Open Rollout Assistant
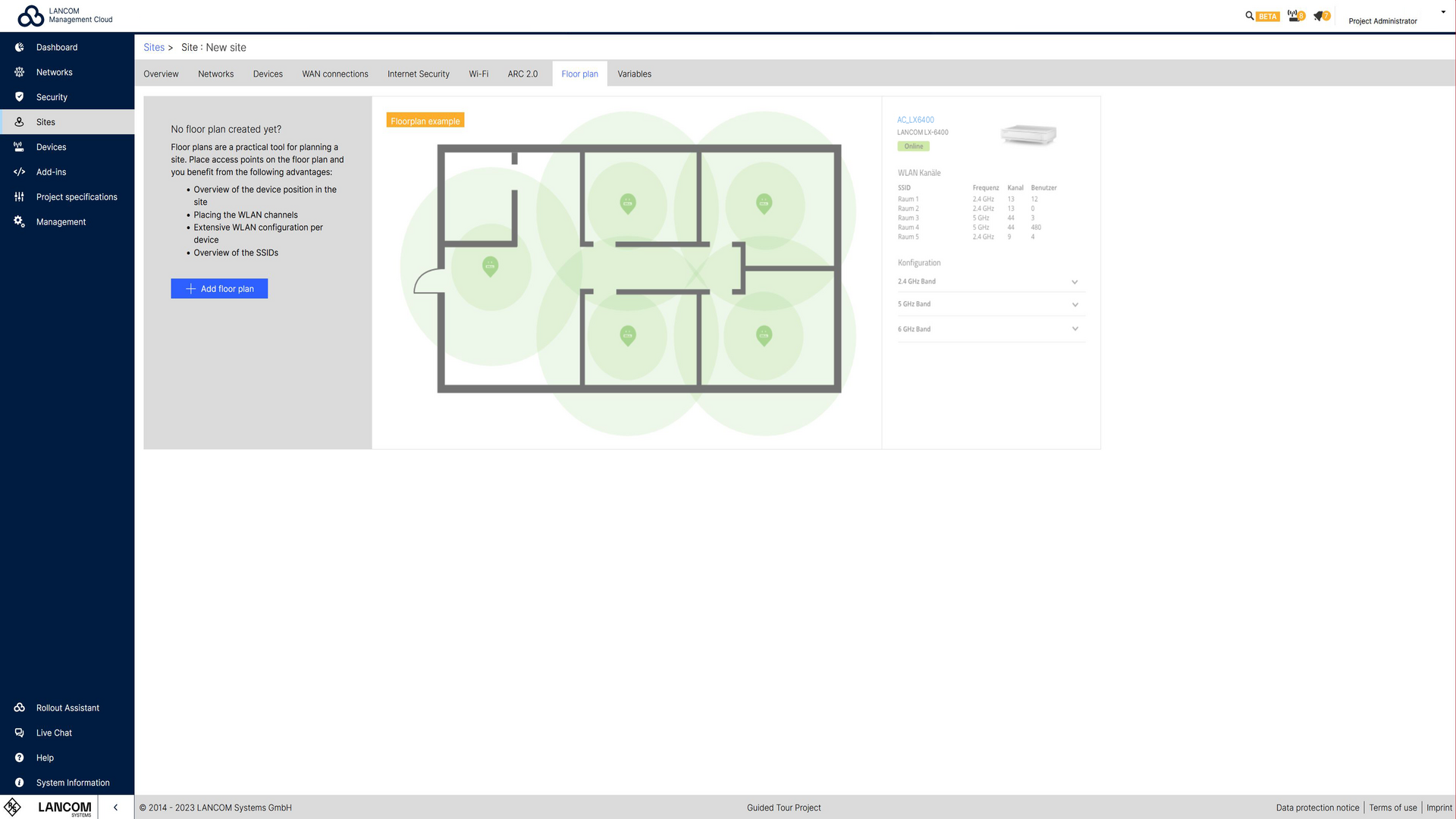The width and height of the screenshot is (1456, 819). [x=67, y=708]
